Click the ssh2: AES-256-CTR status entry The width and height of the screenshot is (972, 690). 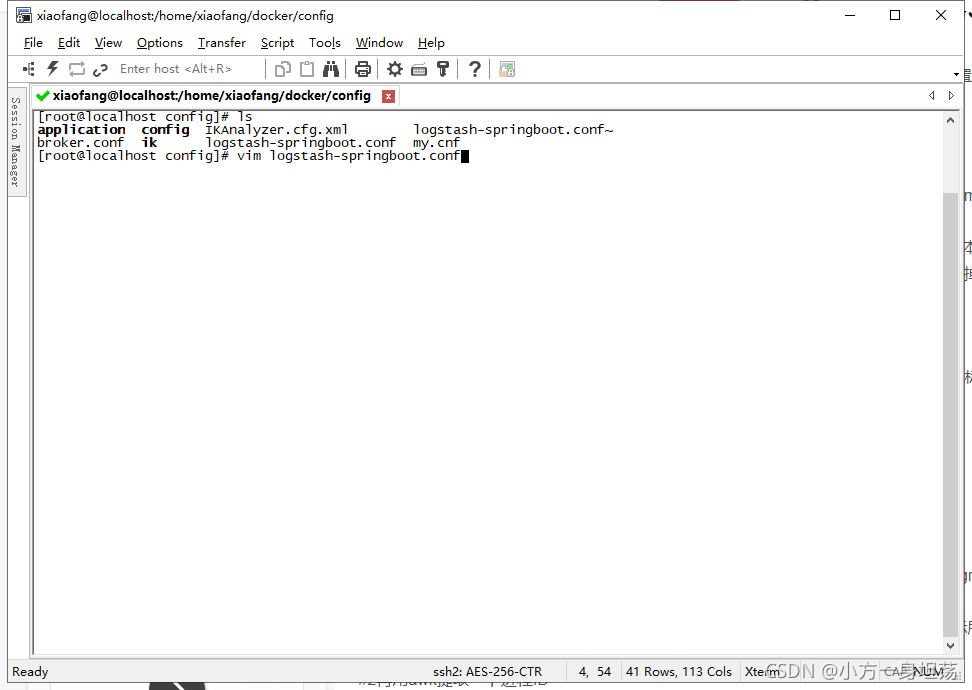point(487,671)
